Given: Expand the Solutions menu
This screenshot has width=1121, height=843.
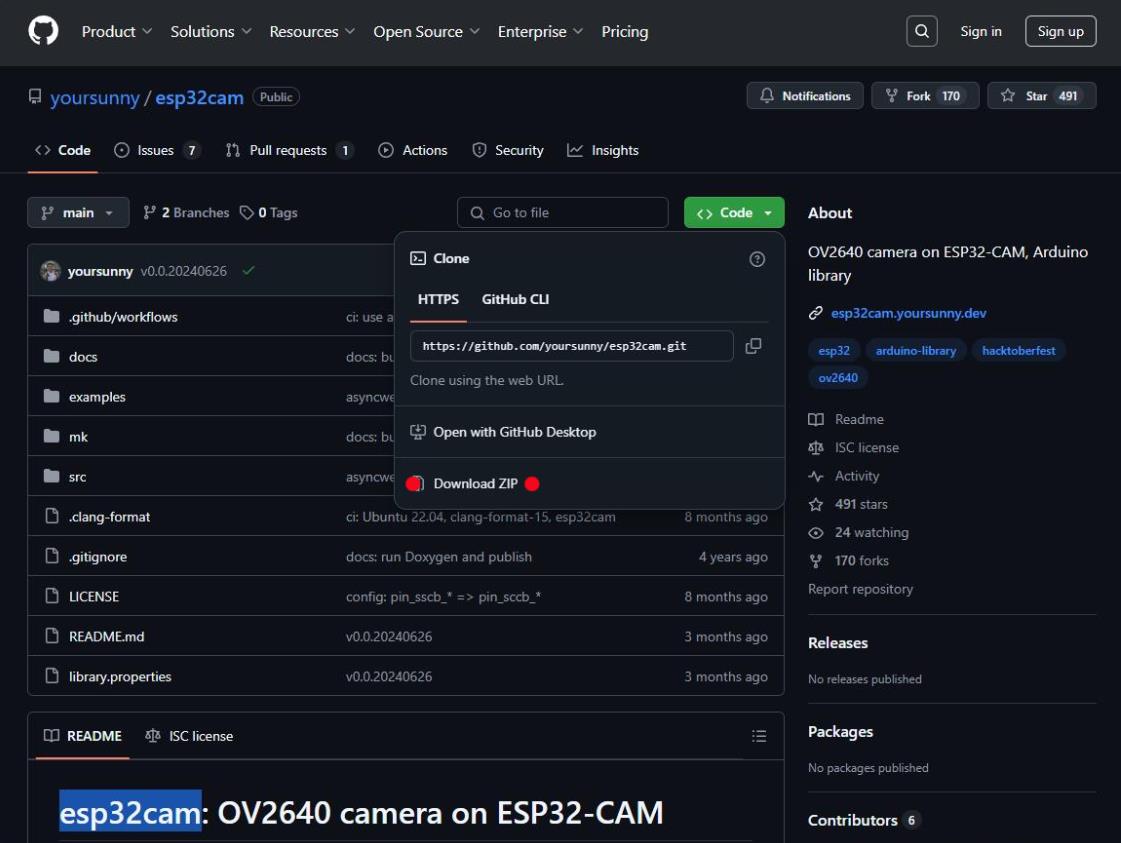Looking at the screenshot, I should pyautogui.click(x=211, y=31).
